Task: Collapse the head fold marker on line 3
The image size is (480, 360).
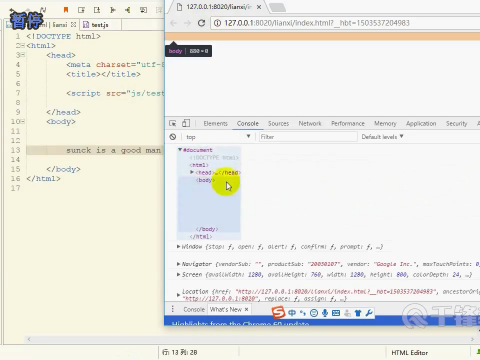Action: tap(23, 55)
